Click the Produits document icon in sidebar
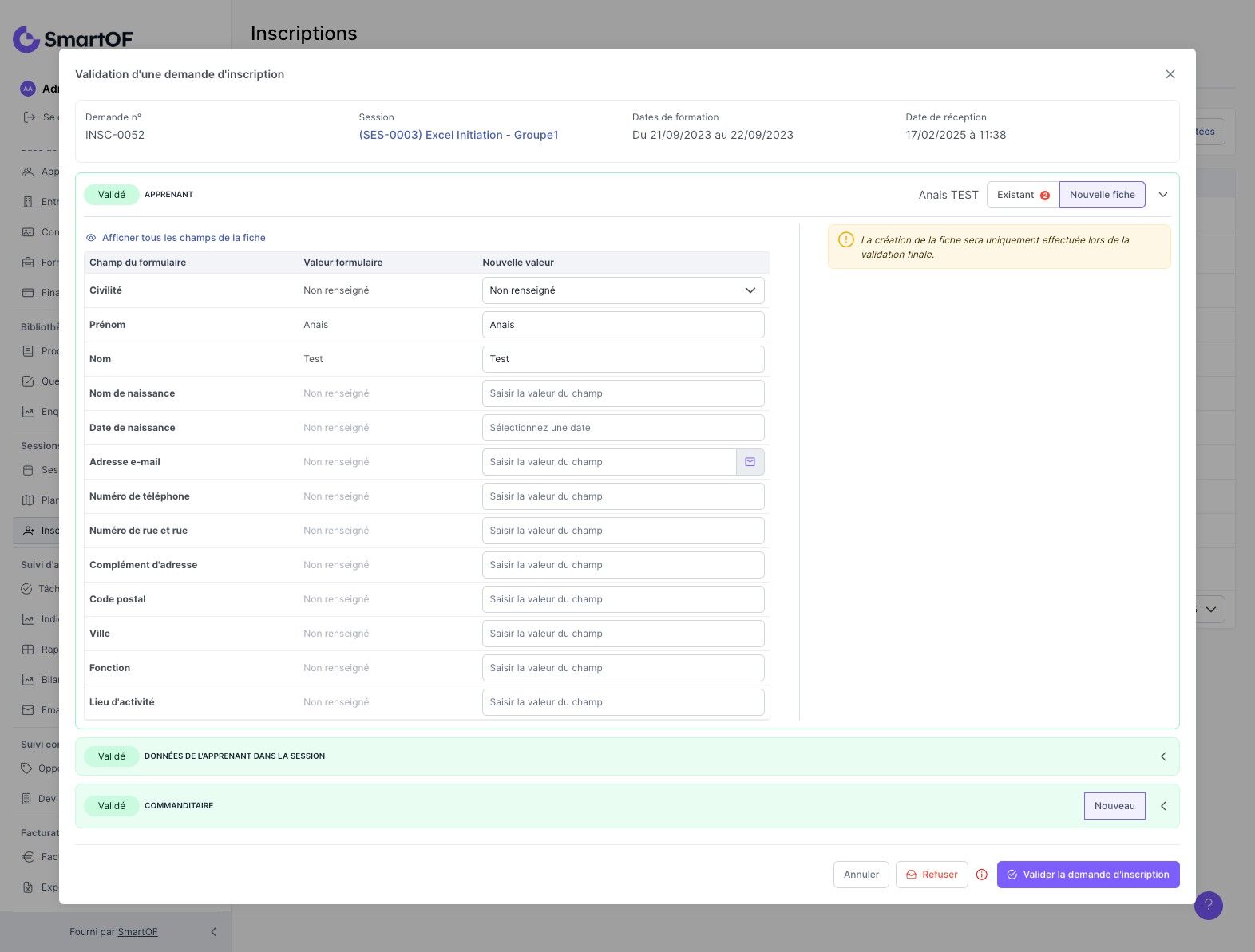1255x952 pixels. click(28, 351)
